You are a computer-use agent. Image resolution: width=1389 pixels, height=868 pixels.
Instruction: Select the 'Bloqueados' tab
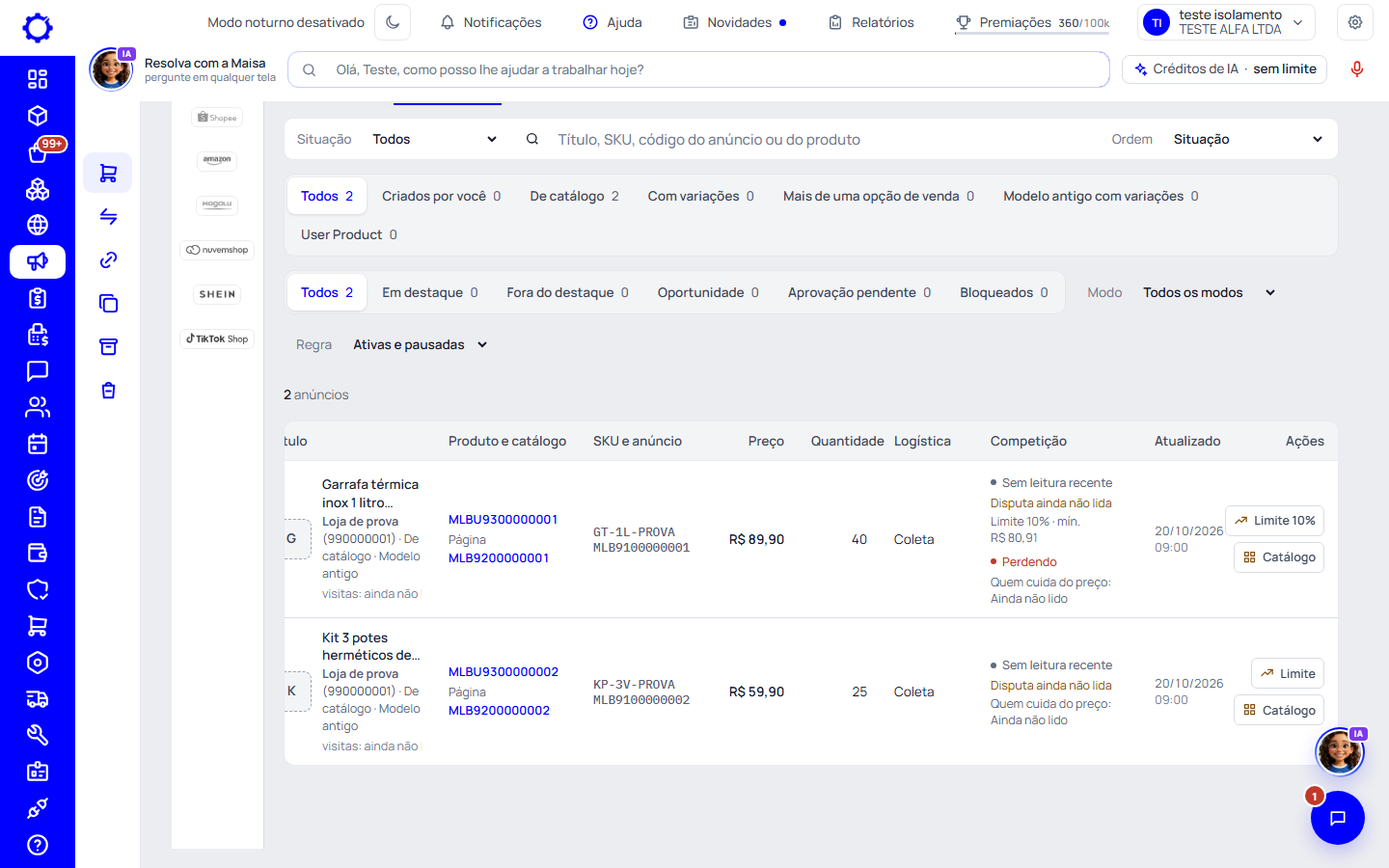pos(1004,292)
